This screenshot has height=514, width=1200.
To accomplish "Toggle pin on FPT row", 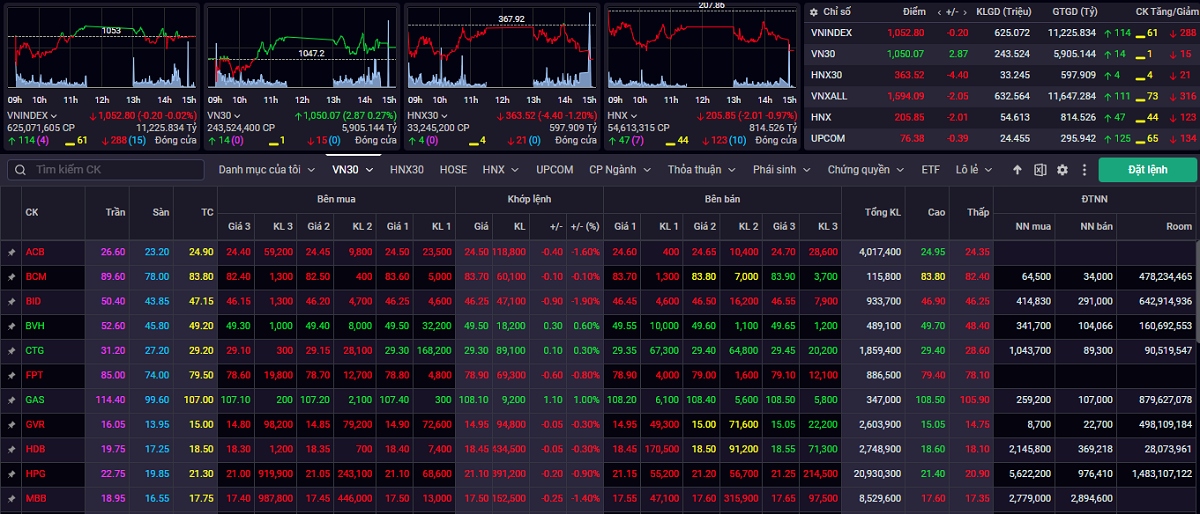I will [12, 375].
